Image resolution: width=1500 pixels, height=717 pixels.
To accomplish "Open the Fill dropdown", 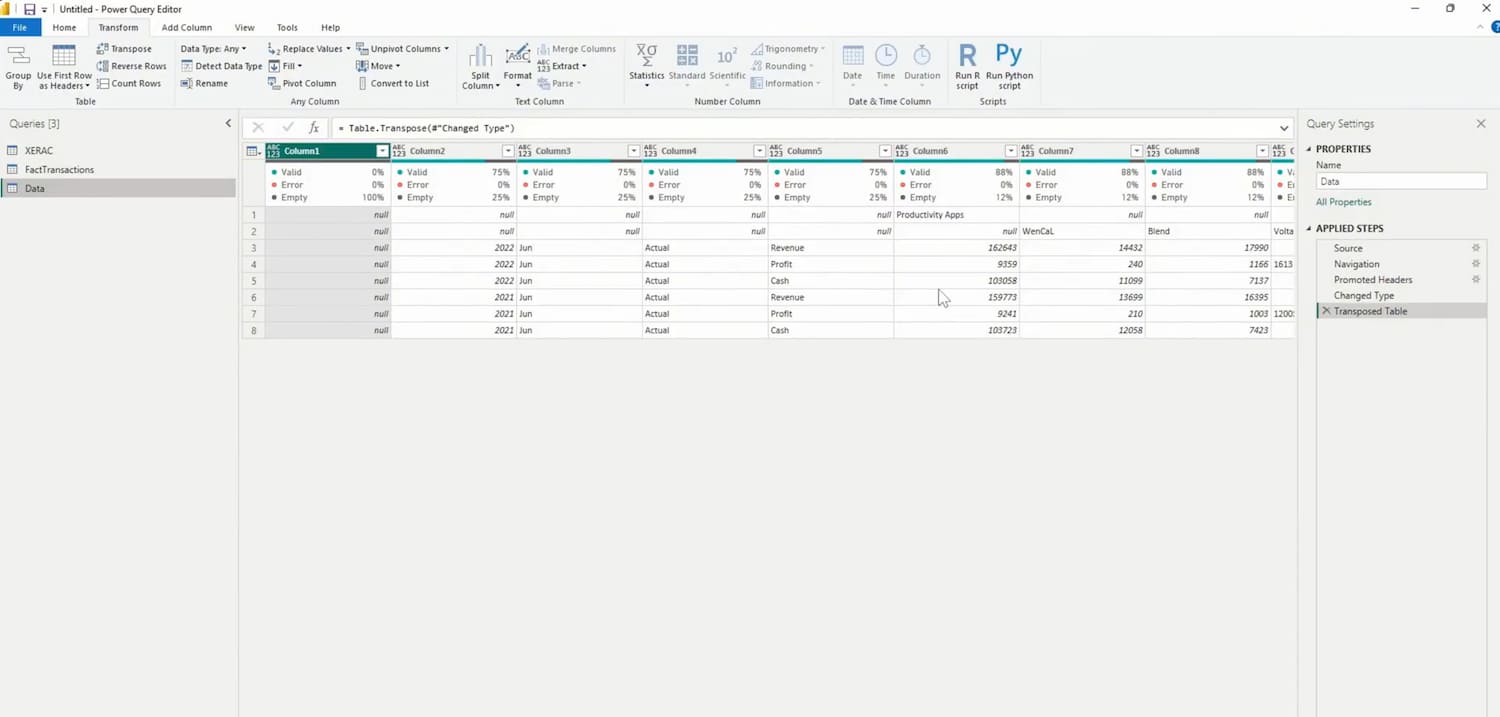I will tap(285, 66).
